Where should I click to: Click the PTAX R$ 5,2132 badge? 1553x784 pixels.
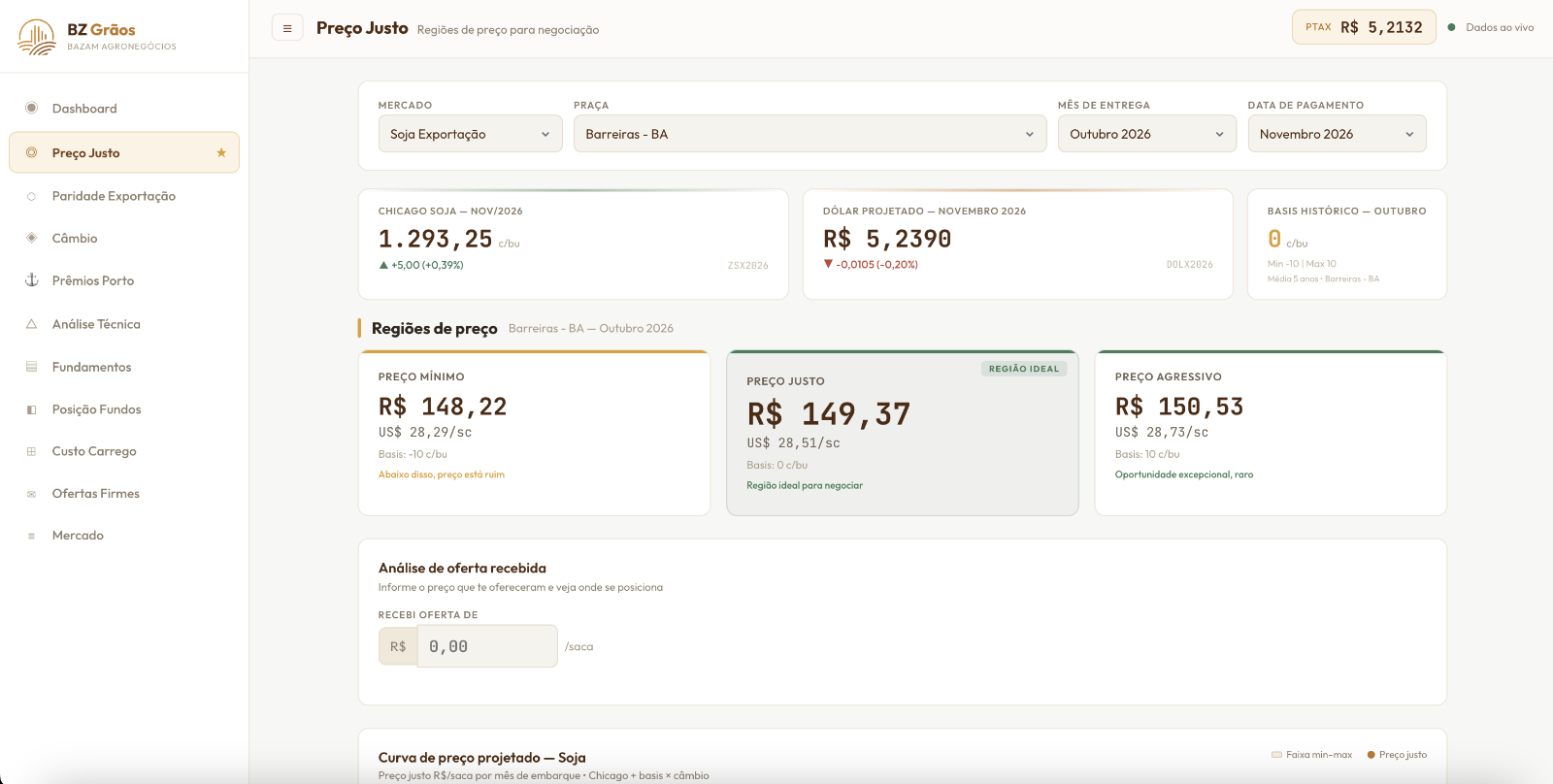tap(1364, 27)
